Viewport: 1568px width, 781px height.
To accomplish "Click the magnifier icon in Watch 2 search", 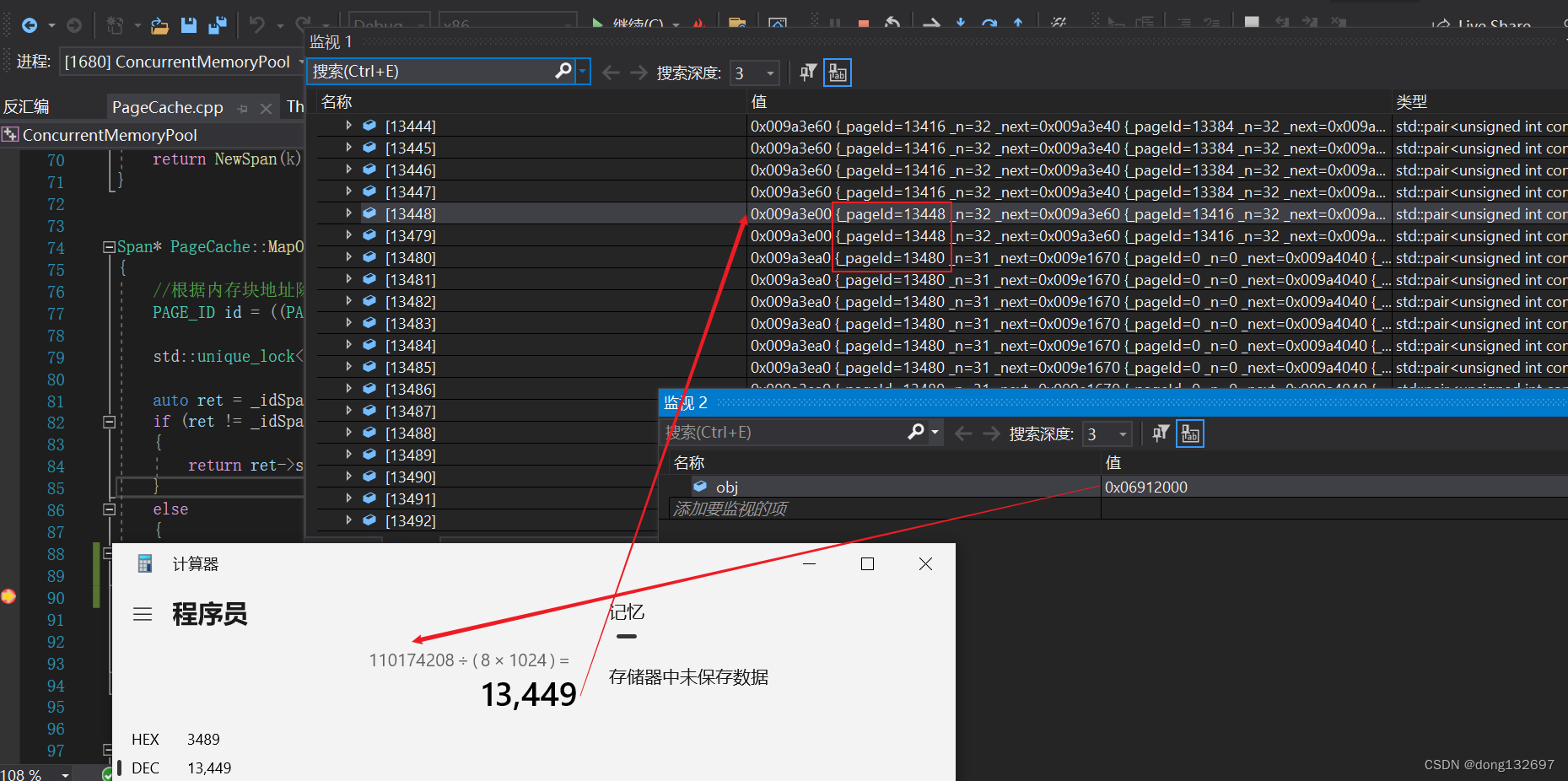I will click(916, 432).
